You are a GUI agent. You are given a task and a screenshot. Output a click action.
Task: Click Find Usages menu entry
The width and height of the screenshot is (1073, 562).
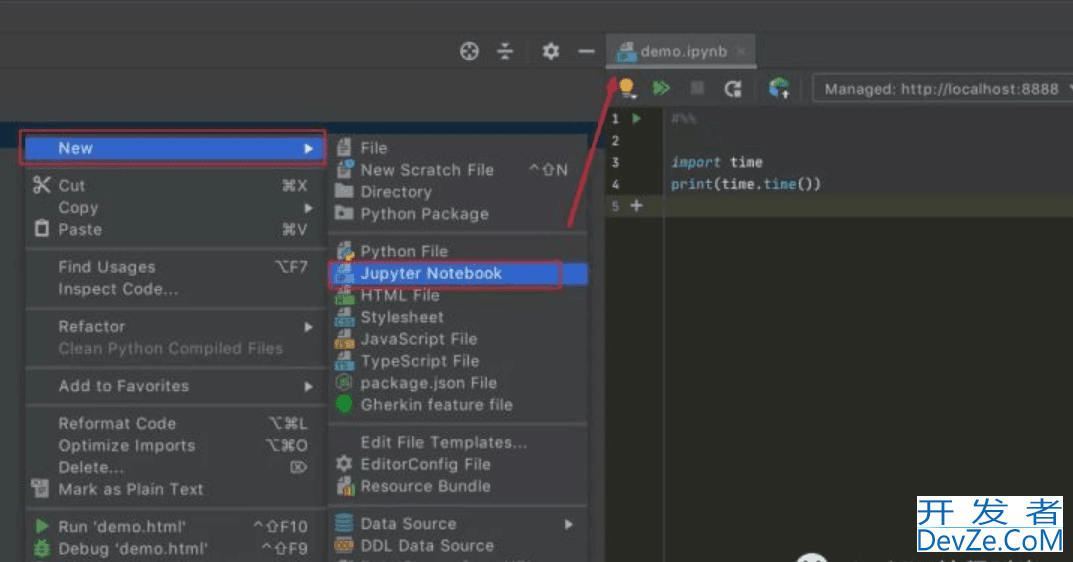click(x=173, y=267)
